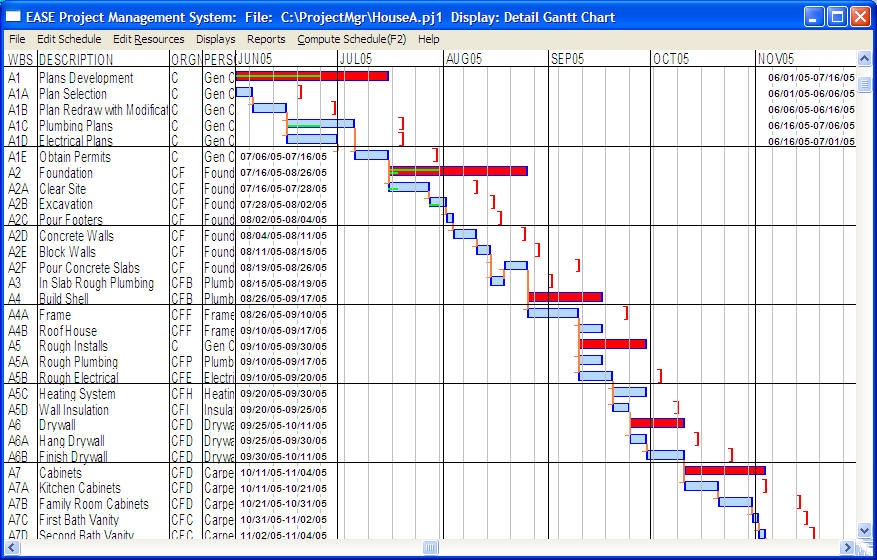Image resolution: width=877 pixels, height=560 pixels.
Task: Select the 'Roof House' description
Action: [x=68, y=331]
